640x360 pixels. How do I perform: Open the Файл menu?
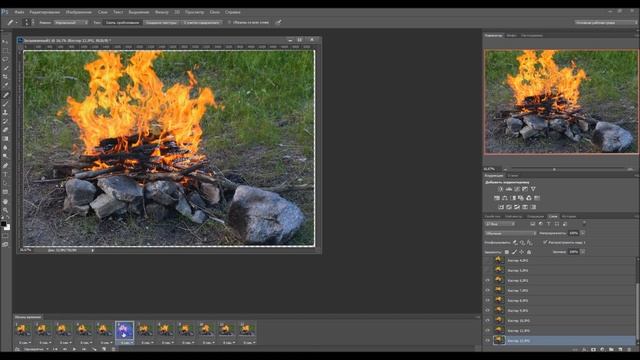(x=19, y=12)
